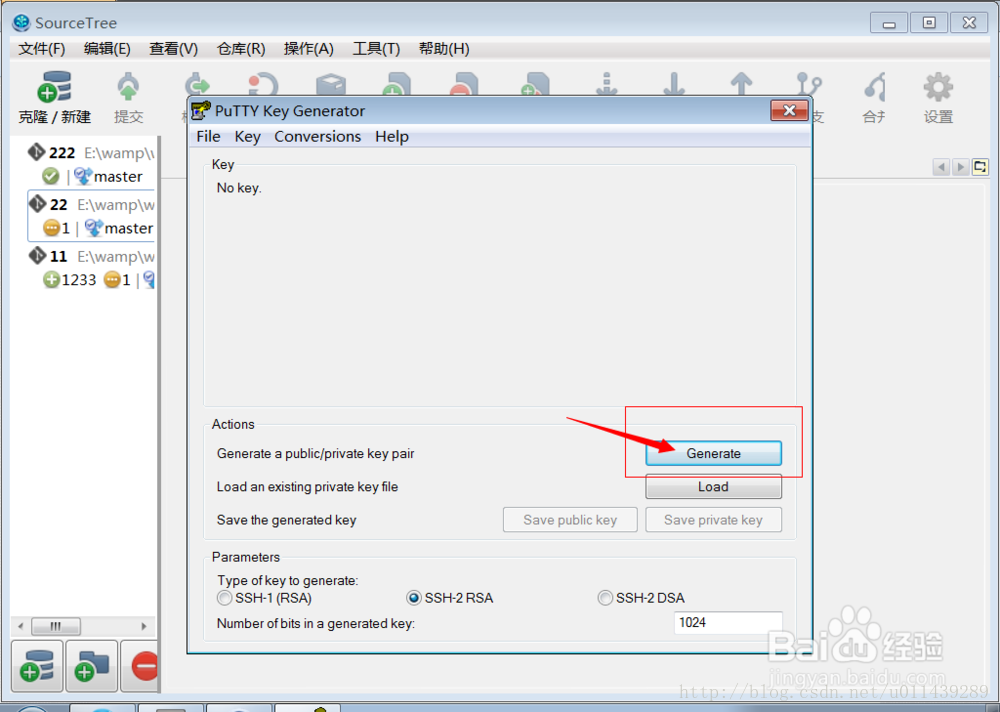Viewport: 1000px width, 712px height.
Task: Click the next-tab right arrow in SourceTree
Action: pos(960,167)
